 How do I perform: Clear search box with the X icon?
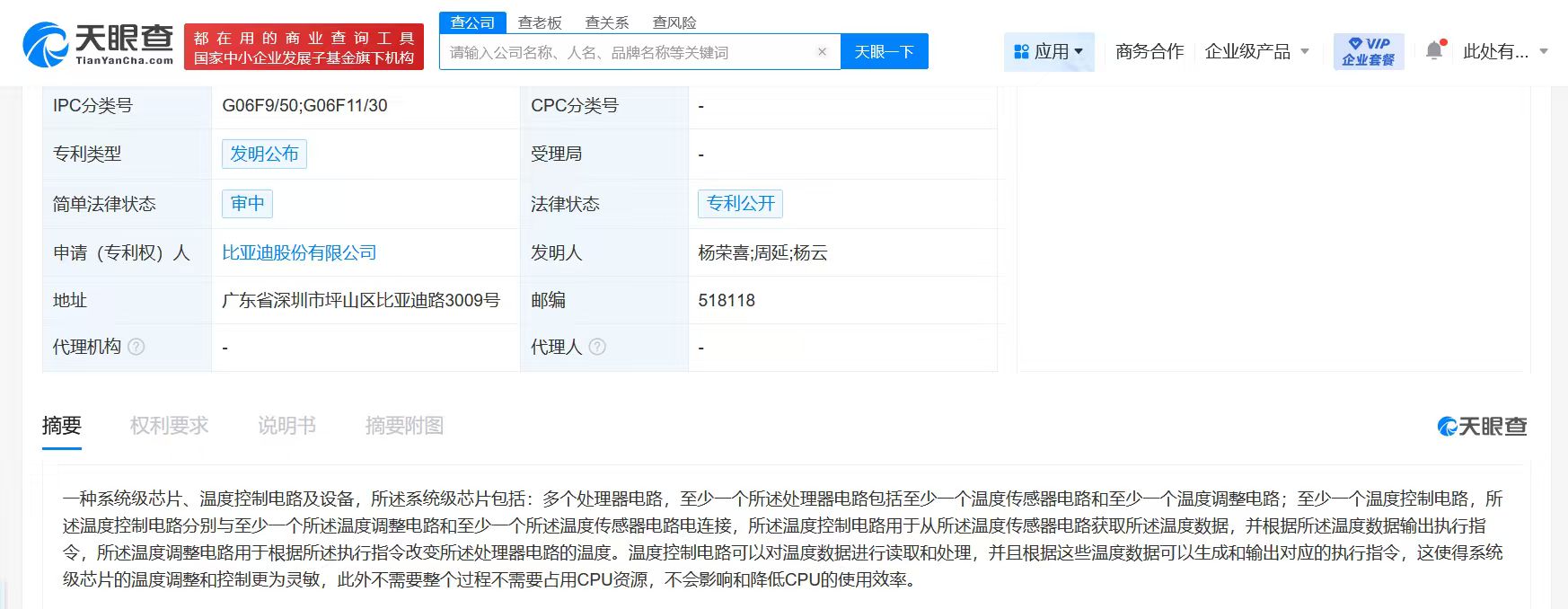tap(822, 52)
